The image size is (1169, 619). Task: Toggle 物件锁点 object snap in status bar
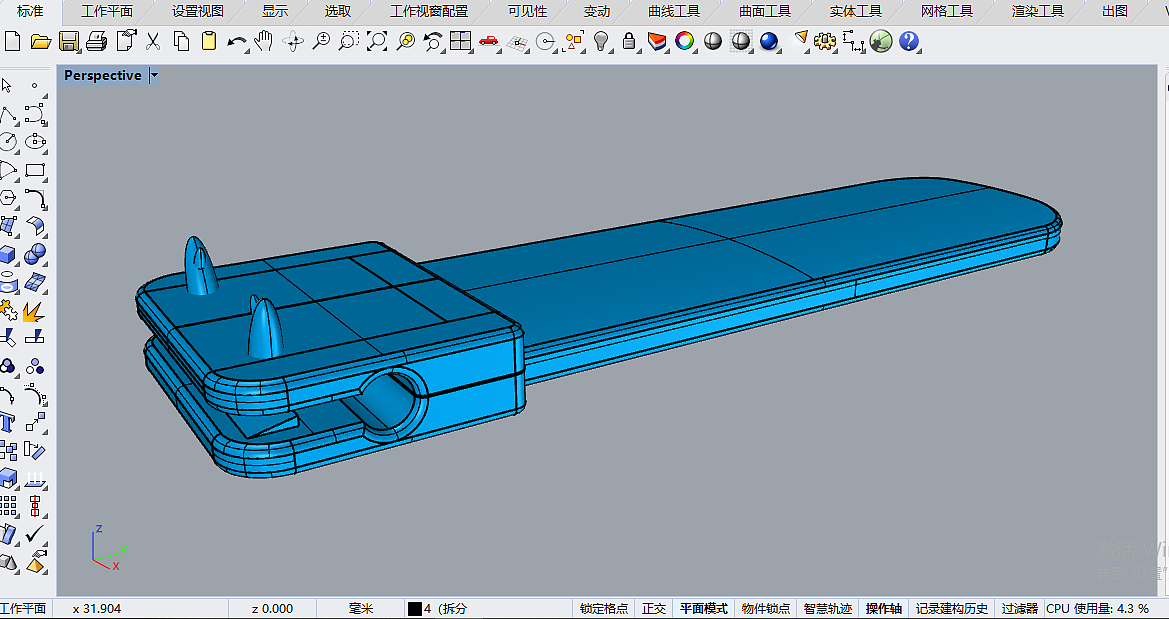point(768,608)
